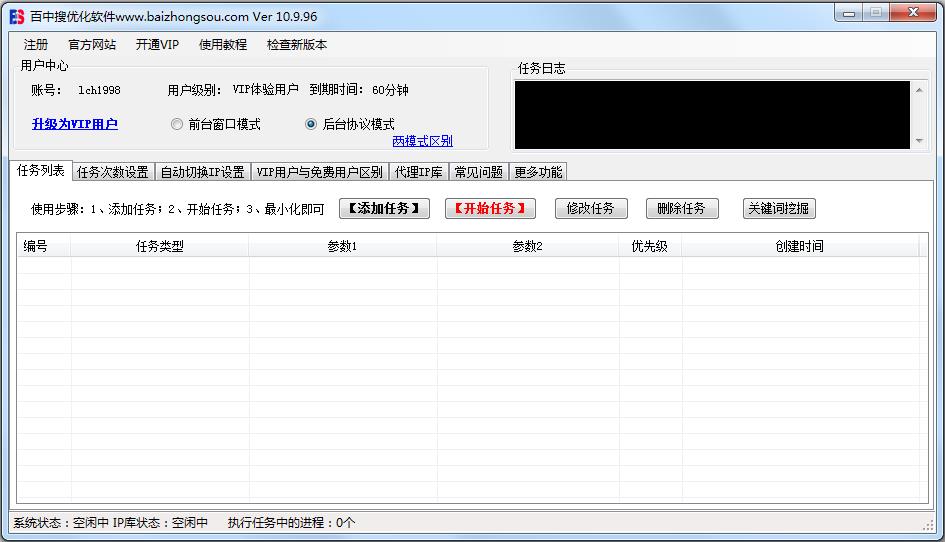
Task: Click inside the black 任务日志 log area
Action: click(712, 115)
